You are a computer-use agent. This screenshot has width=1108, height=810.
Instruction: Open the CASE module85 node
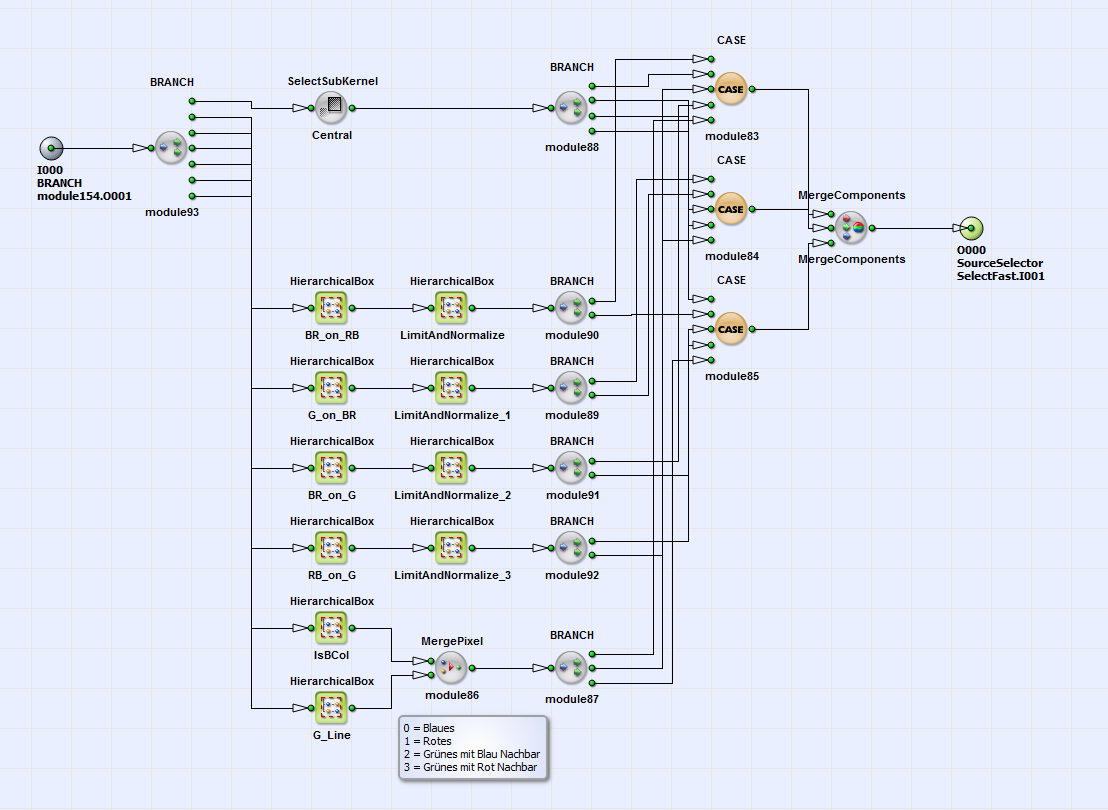(730, 329)
